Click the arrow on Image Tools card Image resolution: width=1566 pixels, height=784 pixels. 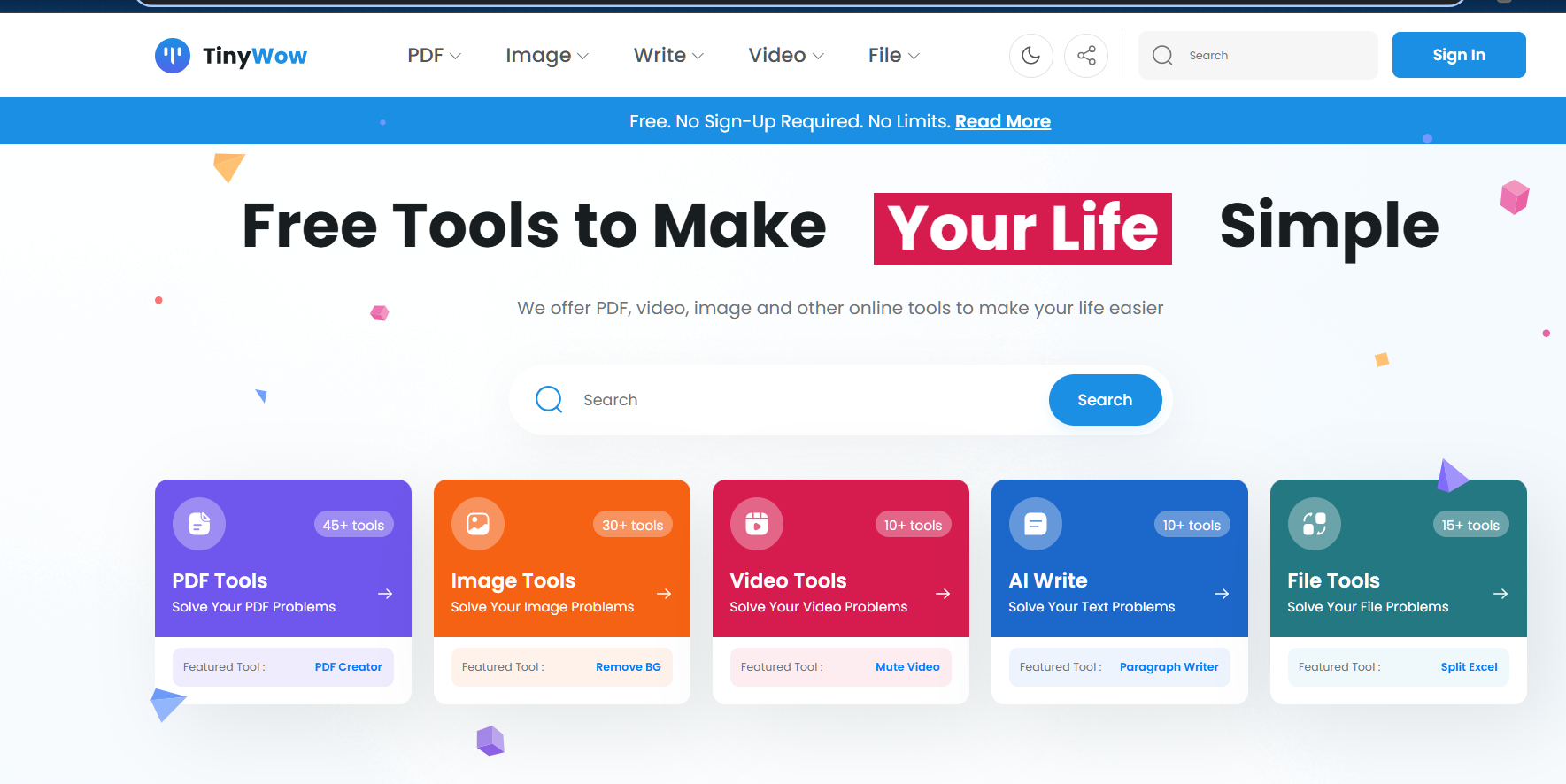[x=664, y=594]
